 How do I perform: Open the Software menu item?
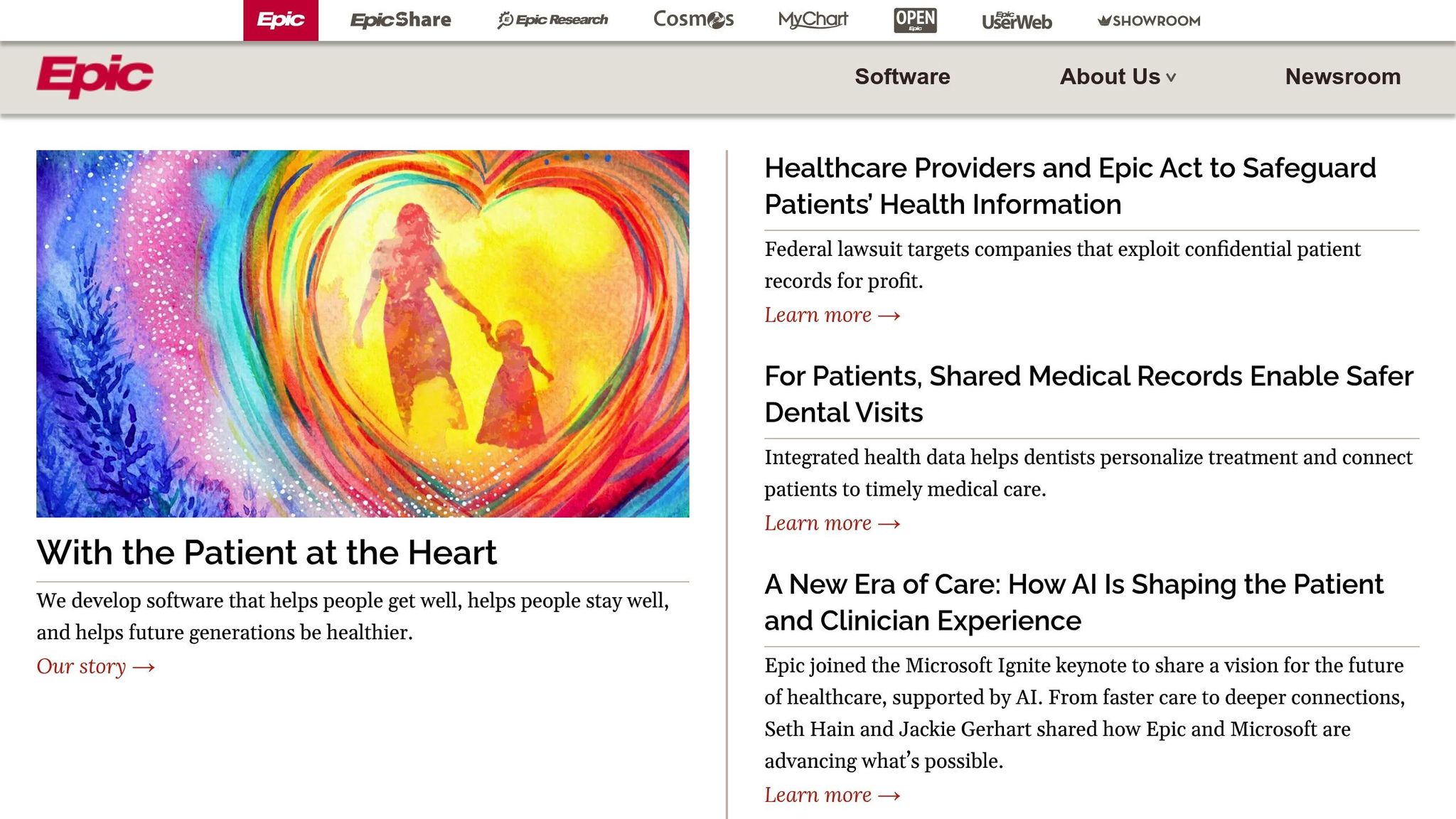coord(902,77)
